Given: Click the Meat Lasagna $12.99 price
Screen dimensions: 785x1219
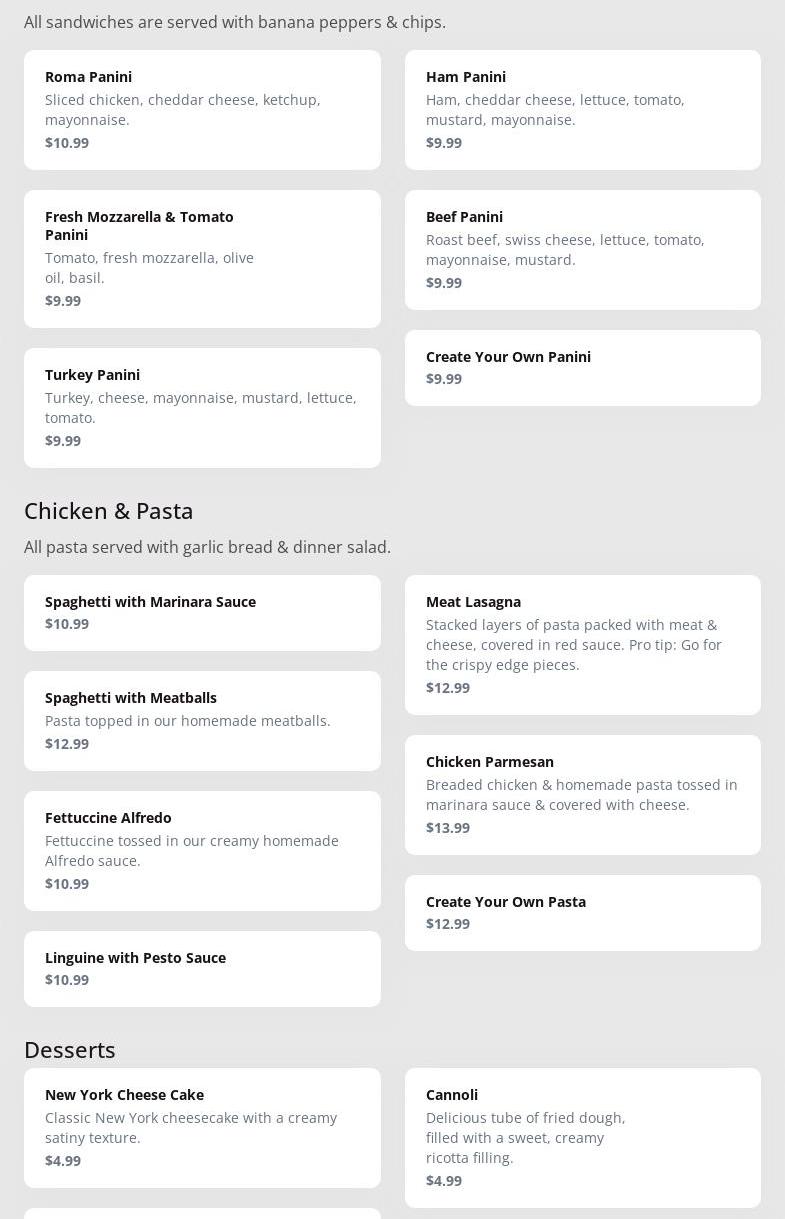Looking at the screenshot, I should tap(448, 688).
